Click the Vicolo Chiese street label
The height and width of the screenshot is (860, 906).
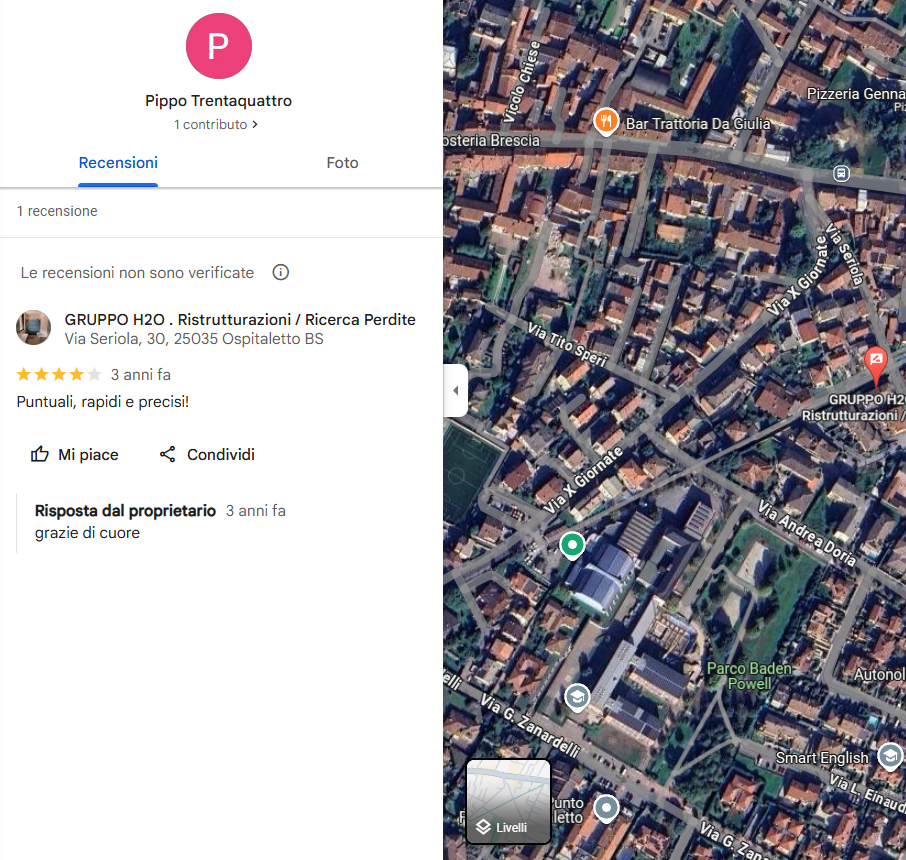tap(521, 81)
